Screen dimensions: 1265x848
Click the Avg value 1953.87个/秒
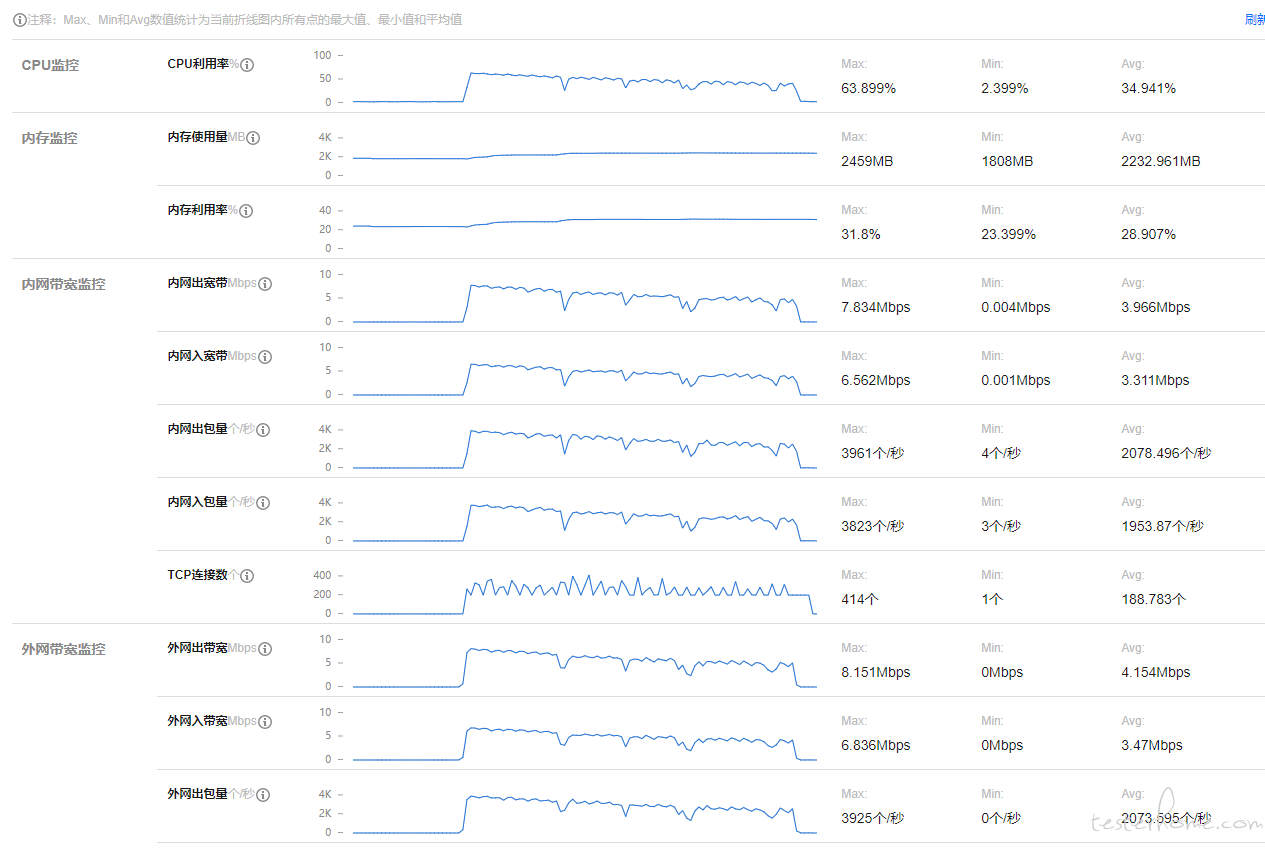(x=1163, y=526)
